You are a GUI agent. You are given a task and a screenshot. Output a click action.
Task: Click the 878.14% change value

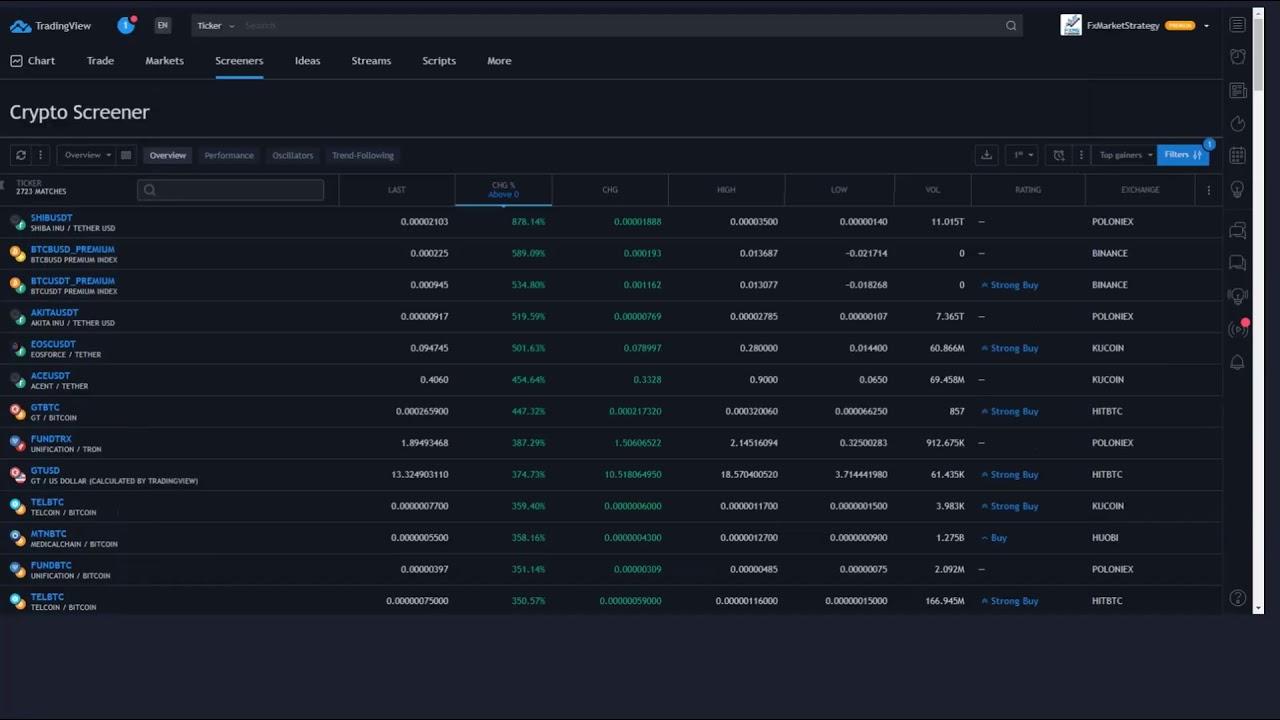[x=528, y=222]
